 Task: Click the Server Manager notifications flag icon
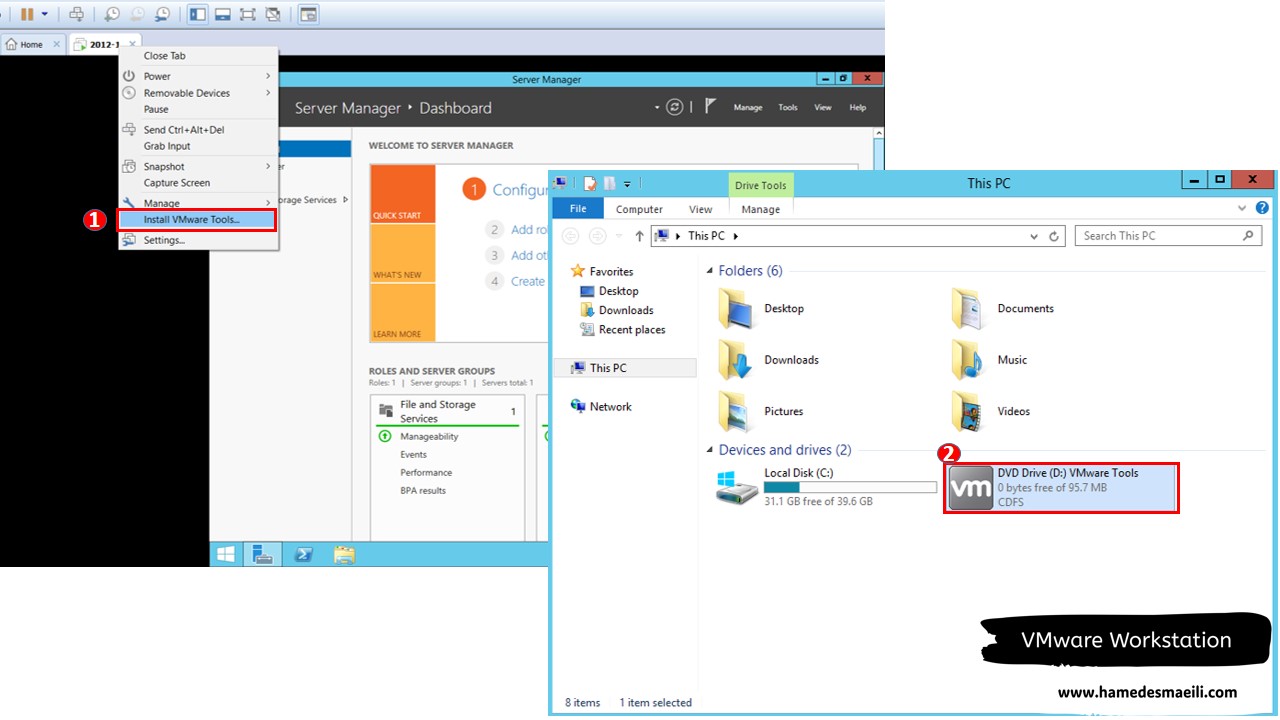pos(711,106)
